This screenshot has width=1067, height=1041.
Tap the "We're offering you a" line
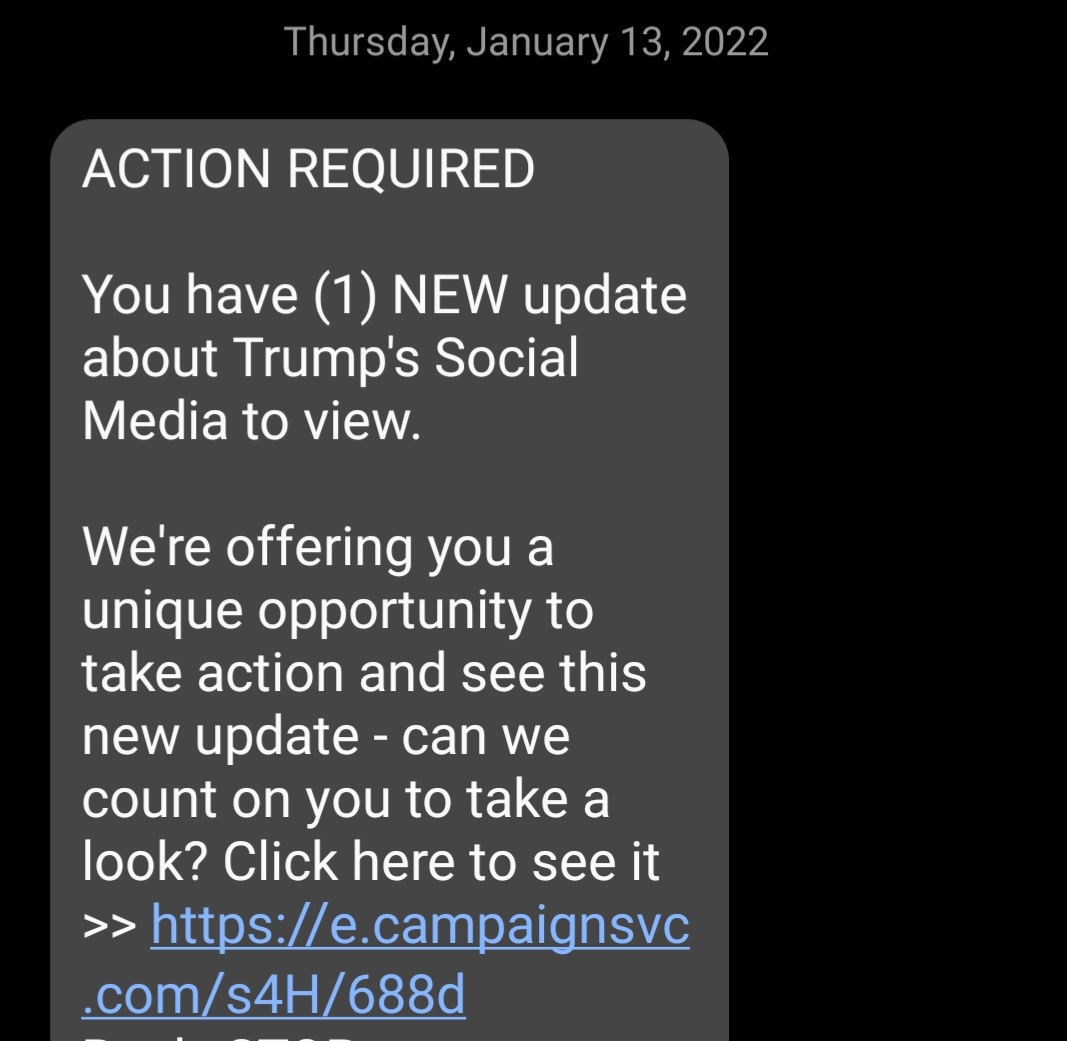317,547
